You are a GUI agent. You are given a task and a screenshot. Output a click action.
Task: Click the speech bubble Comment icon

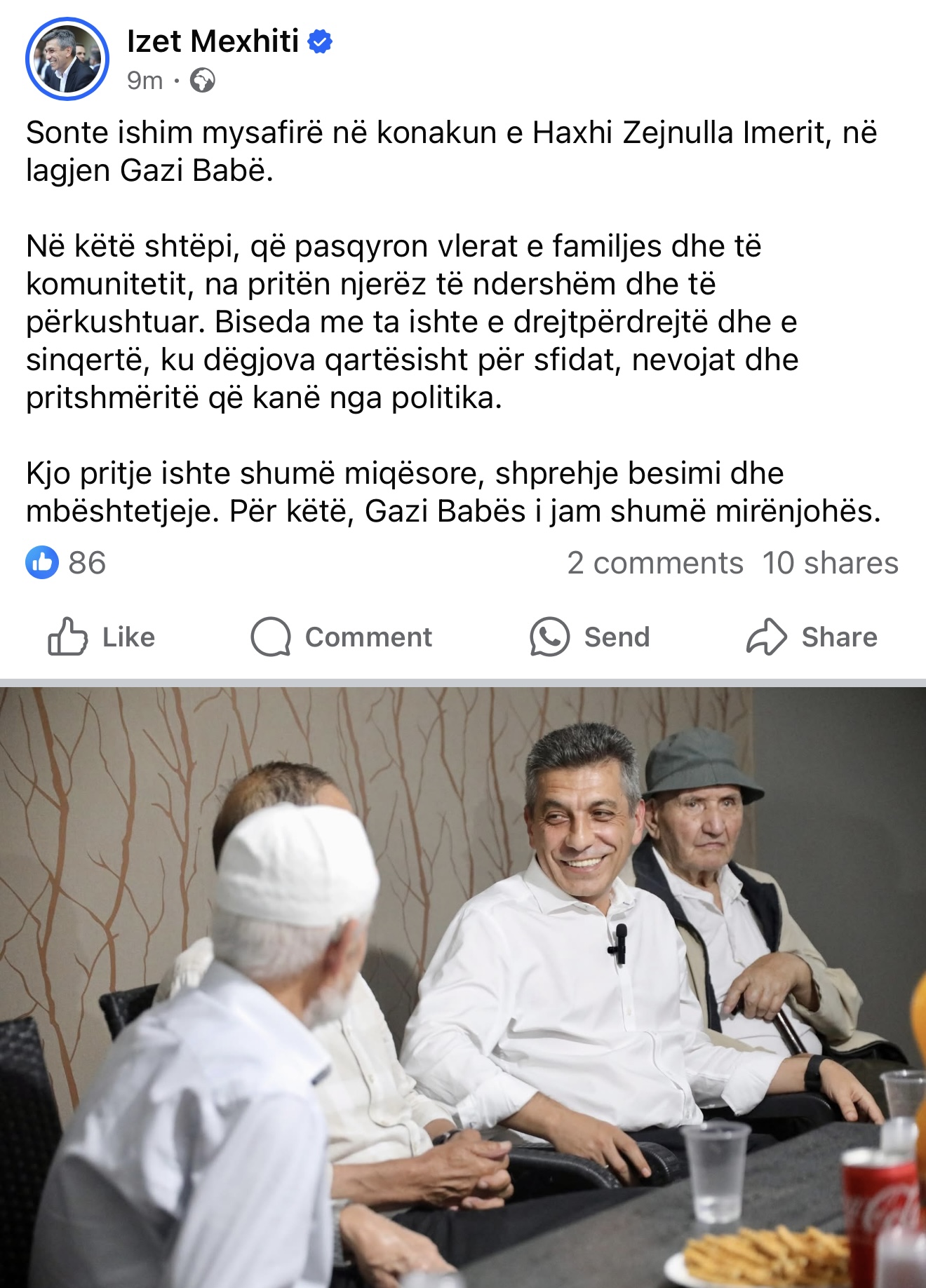point(271,637)
